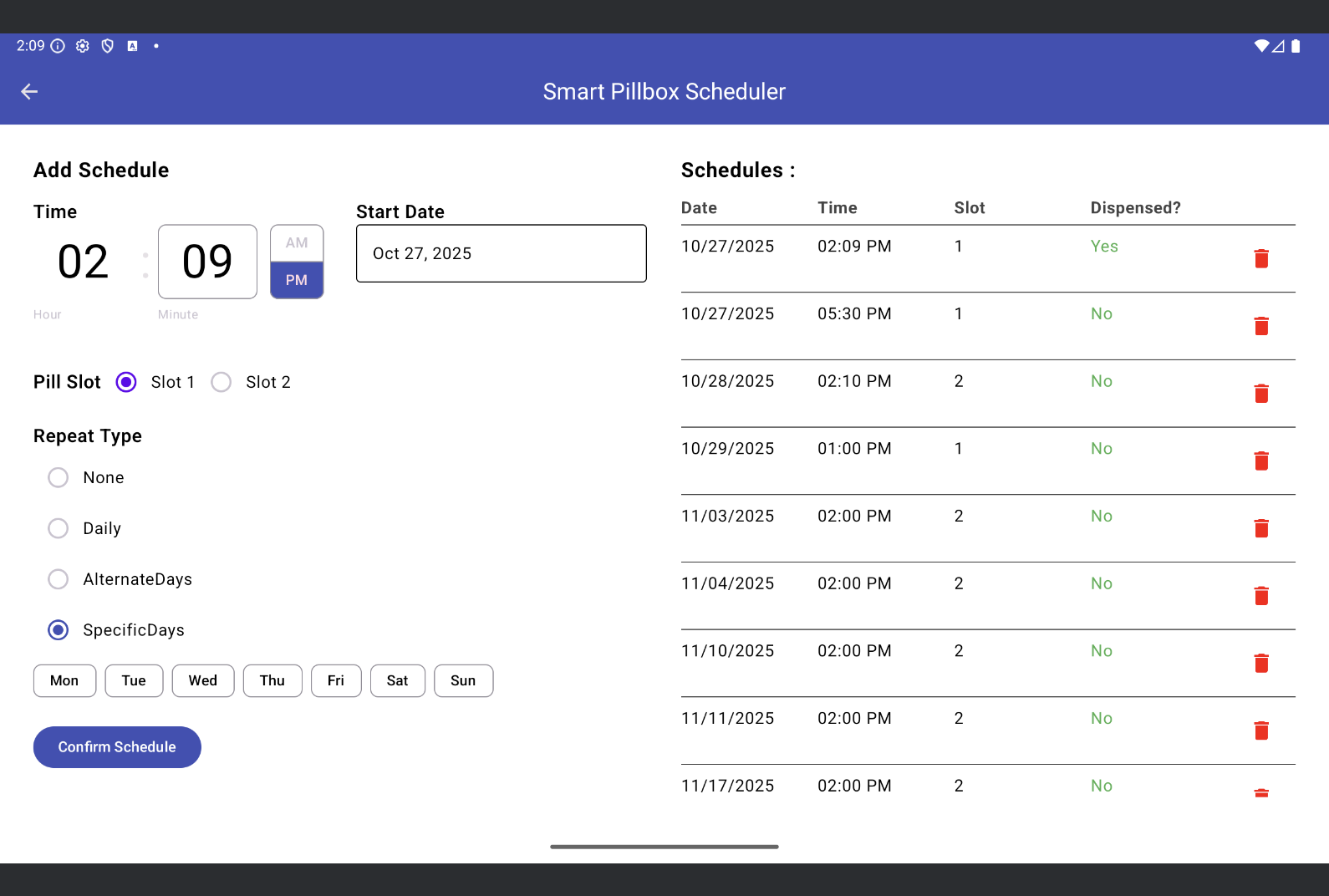Click the Slot column header
Screen dimensions: 1329x896
[970, 207]
